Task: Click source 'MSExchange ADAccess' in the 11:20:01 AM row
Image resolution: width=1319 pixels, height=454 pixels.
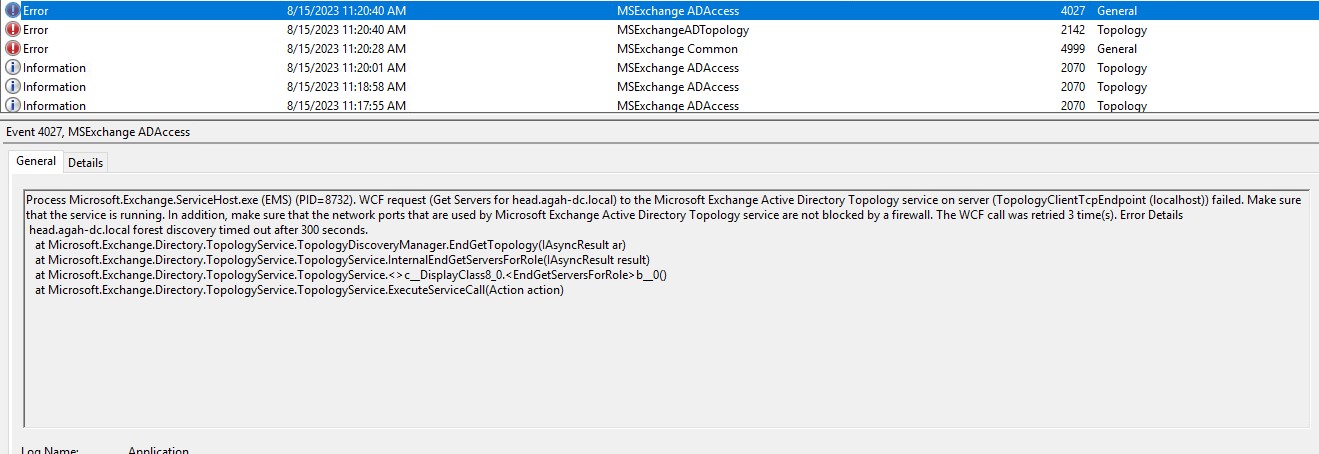Action: click(678, 68)
